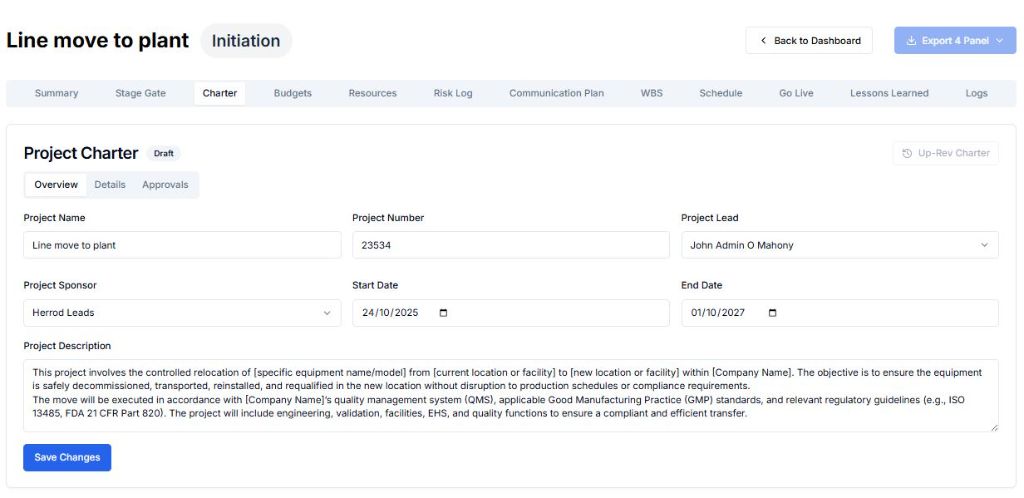Go to the Budgets tab
1024x498 pixels.
click(x=293, y=93)
